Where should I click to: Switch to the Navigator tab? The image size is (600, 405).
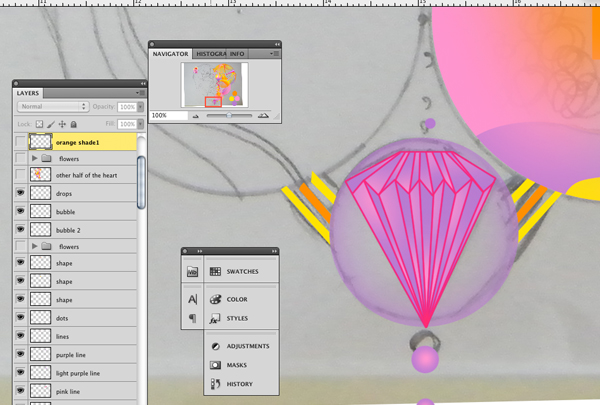point(171,54)
